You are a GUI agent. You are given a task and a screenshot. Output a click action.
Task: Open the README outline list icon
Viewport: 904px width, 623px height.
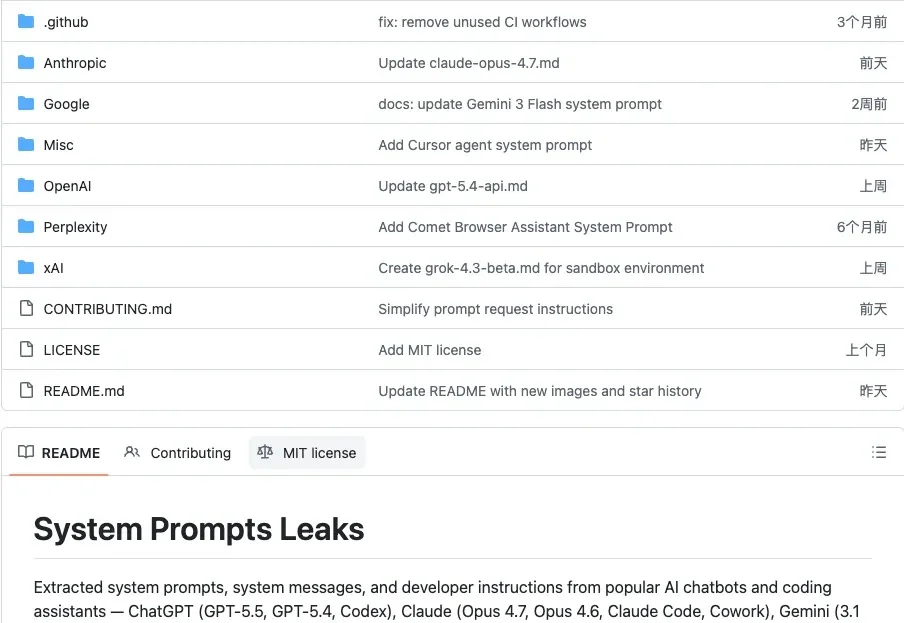879,452
